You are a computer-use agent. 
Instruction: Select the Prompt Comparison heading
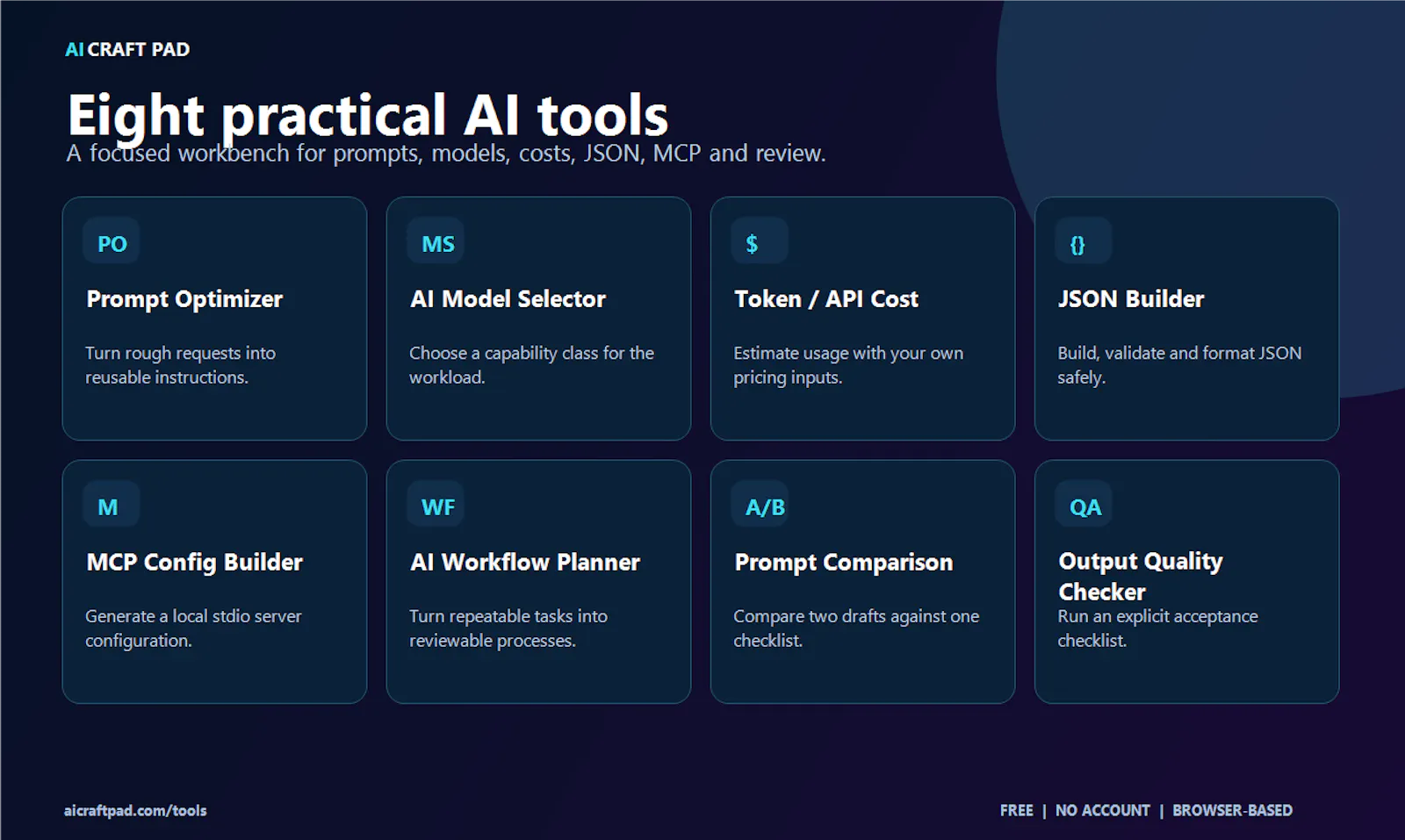pos(843,563)
